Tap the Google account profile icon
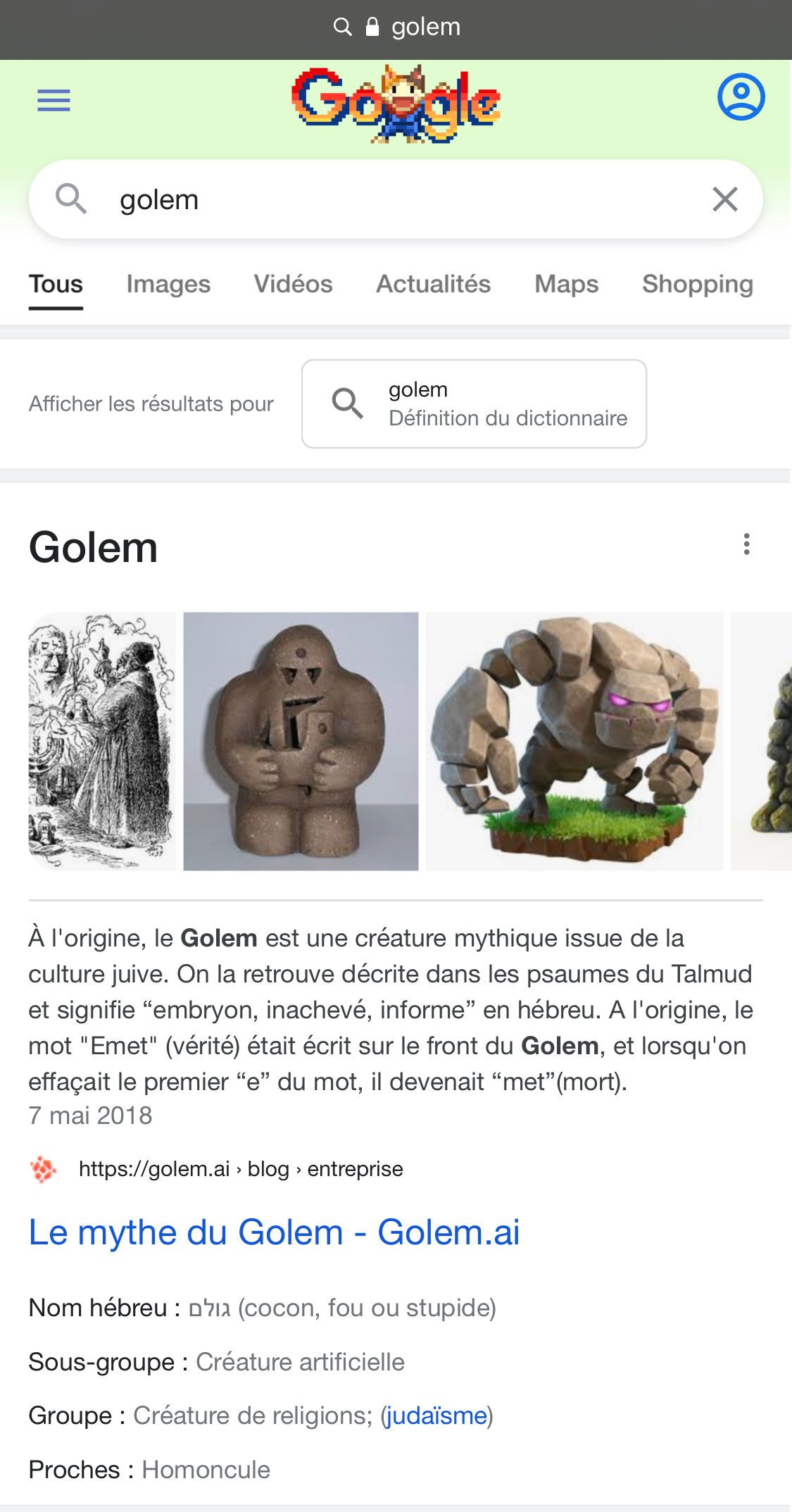792x1512 pixels. (741, 96)
